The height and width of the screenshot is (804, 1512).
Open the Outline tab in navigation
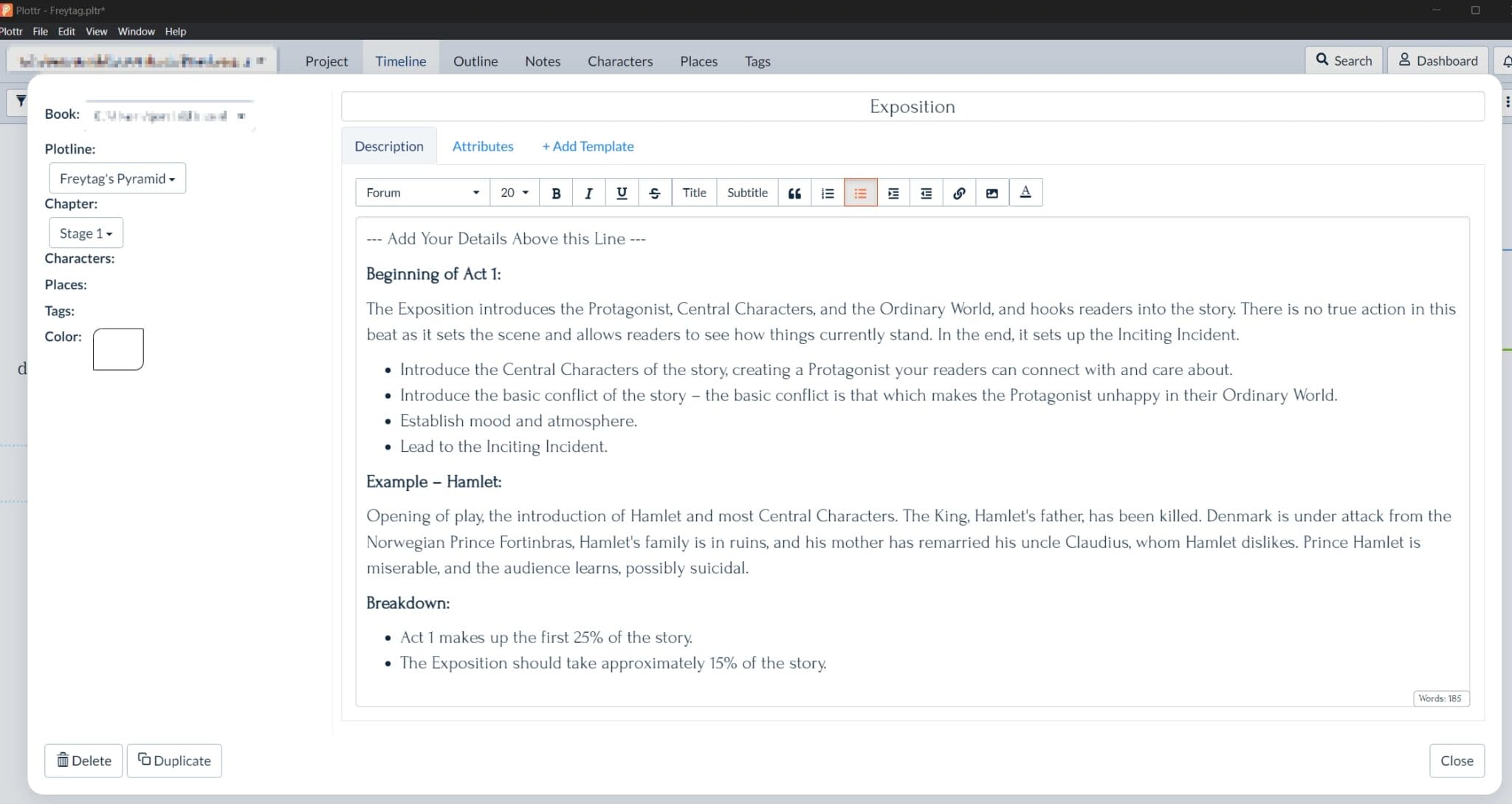tap(475, 61)
